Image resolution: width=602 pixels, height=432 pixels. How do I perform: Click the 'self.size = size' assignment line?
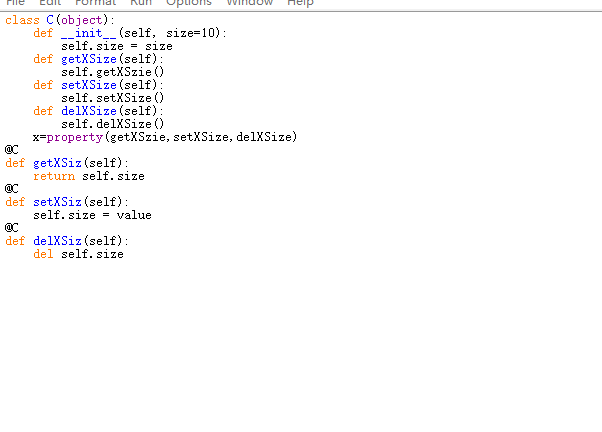click(116, 46)
